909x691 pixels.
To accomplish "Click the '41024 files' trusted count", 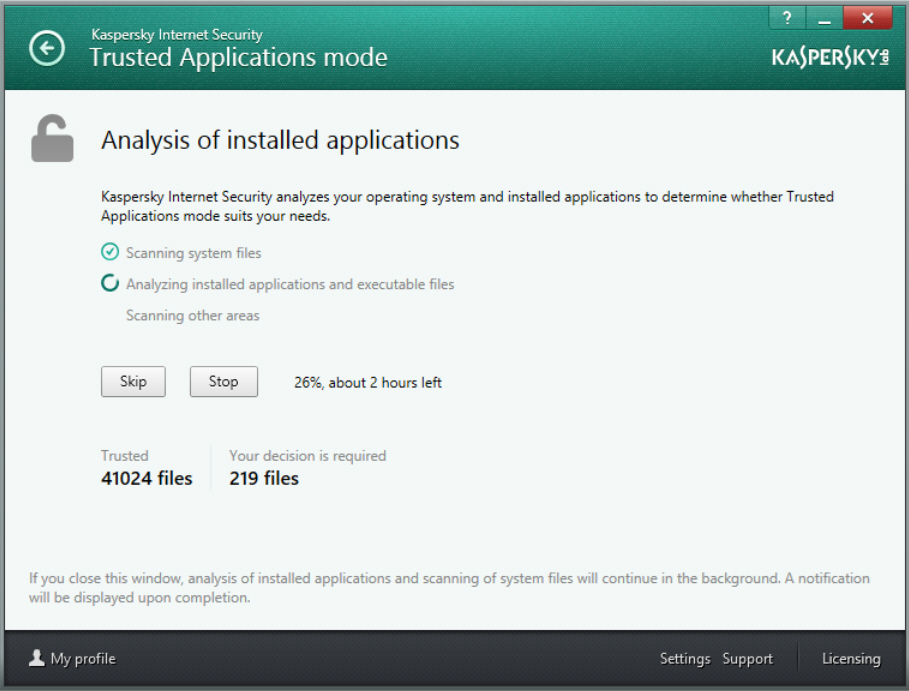I will click(147, 478).
